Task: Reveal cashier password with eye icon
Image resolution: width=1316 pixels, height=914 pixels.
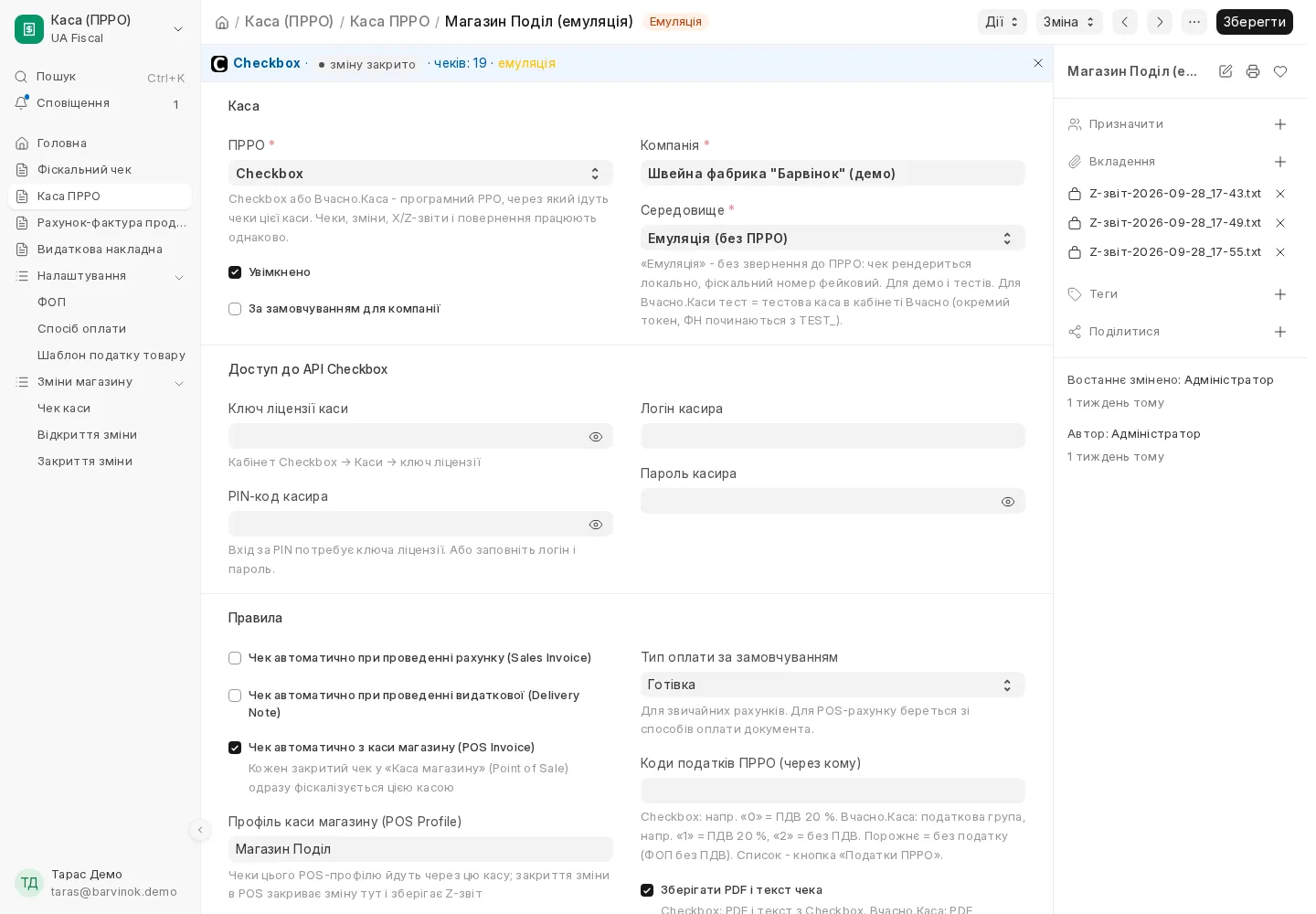Action: pos(1008,502)
